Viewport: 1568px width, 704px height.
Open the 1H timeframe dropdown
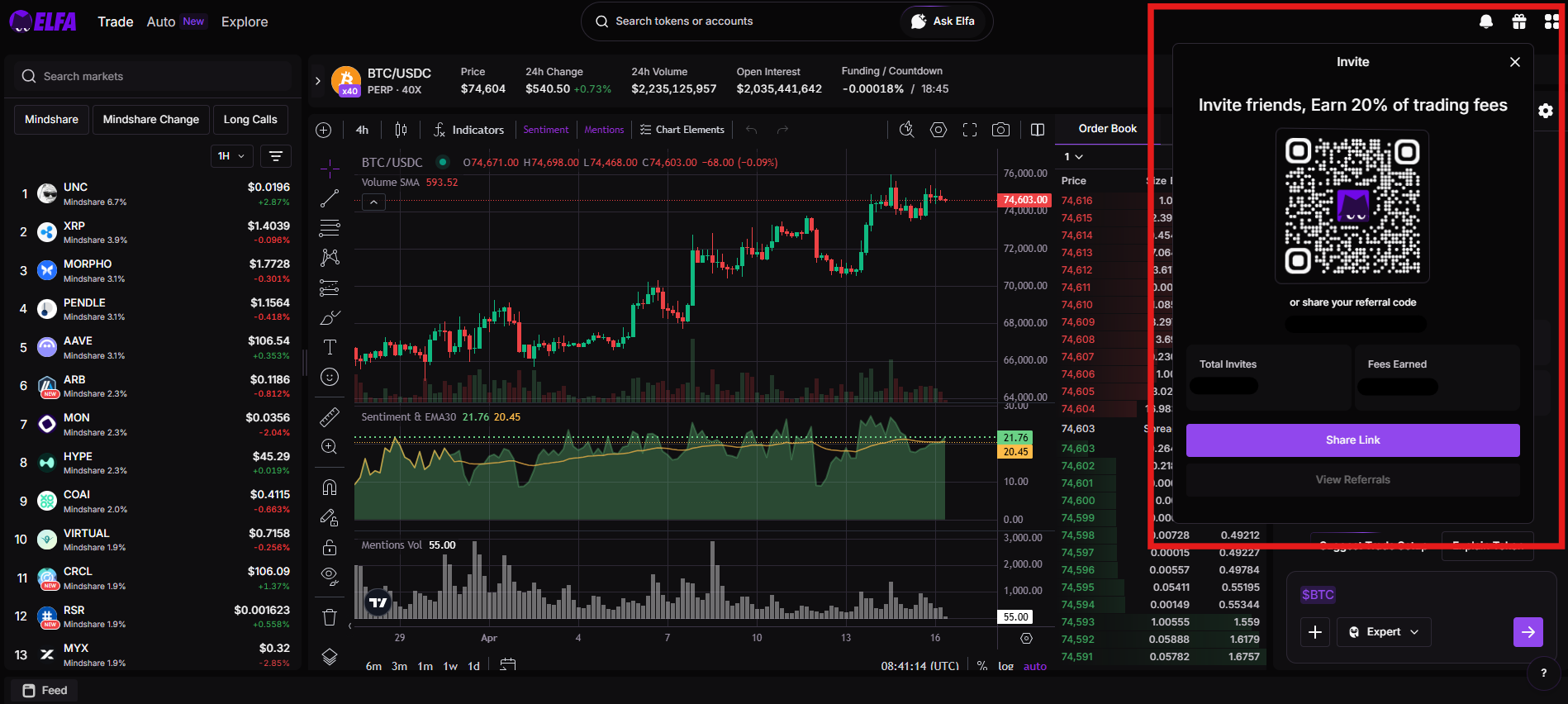pos(231,156)
